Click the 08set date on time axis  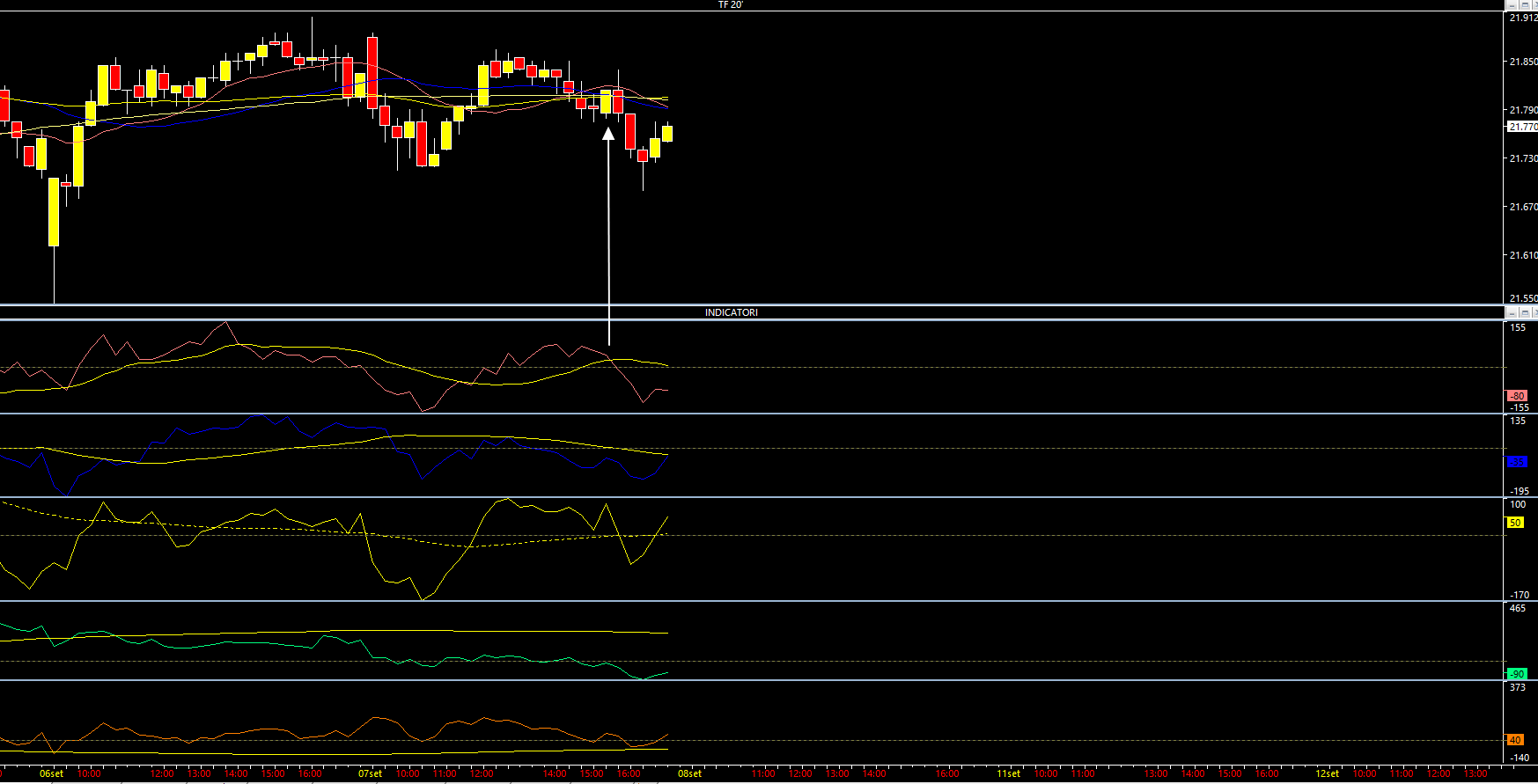689,773
